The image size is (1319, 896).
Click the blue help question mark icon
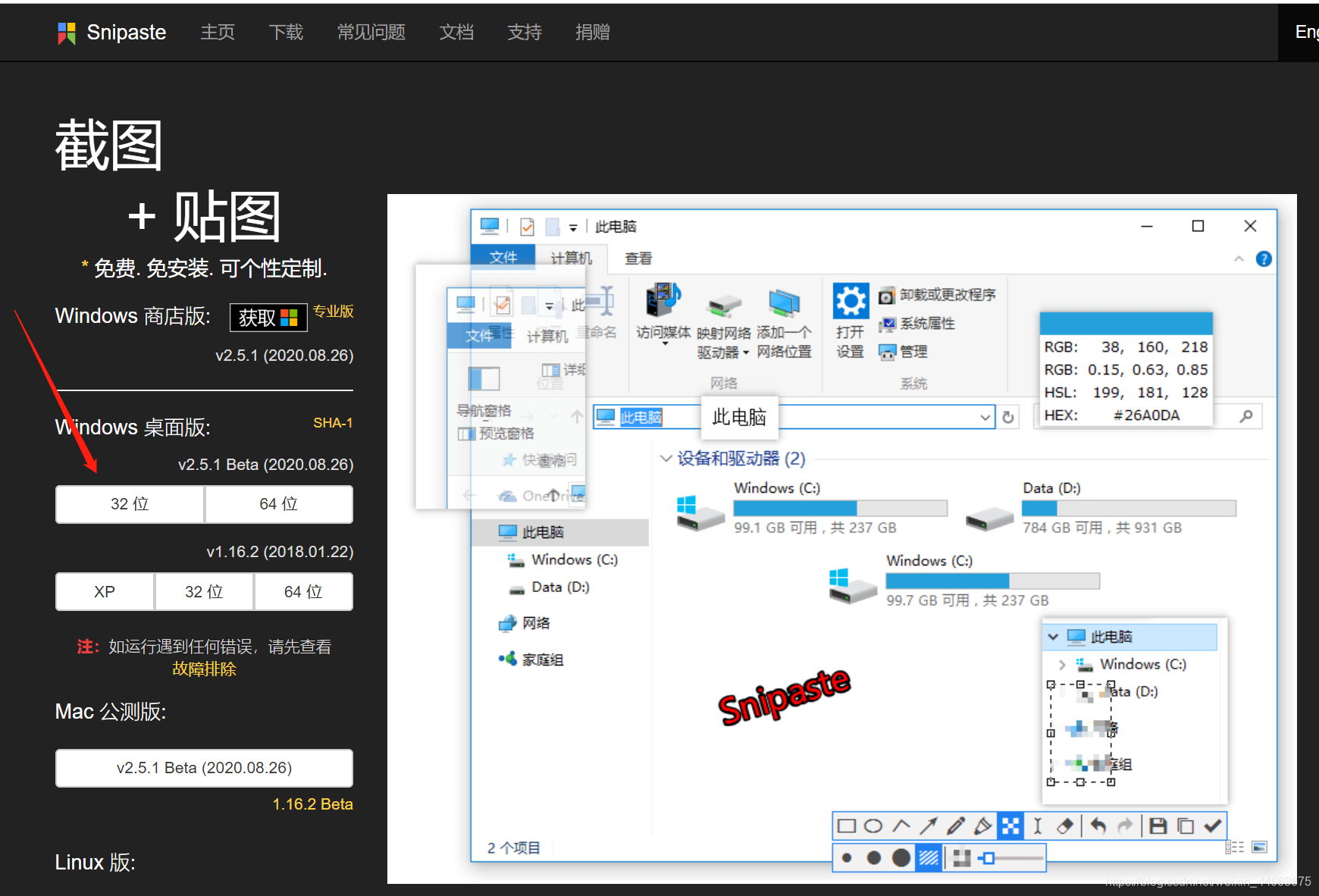(1264, 259)
